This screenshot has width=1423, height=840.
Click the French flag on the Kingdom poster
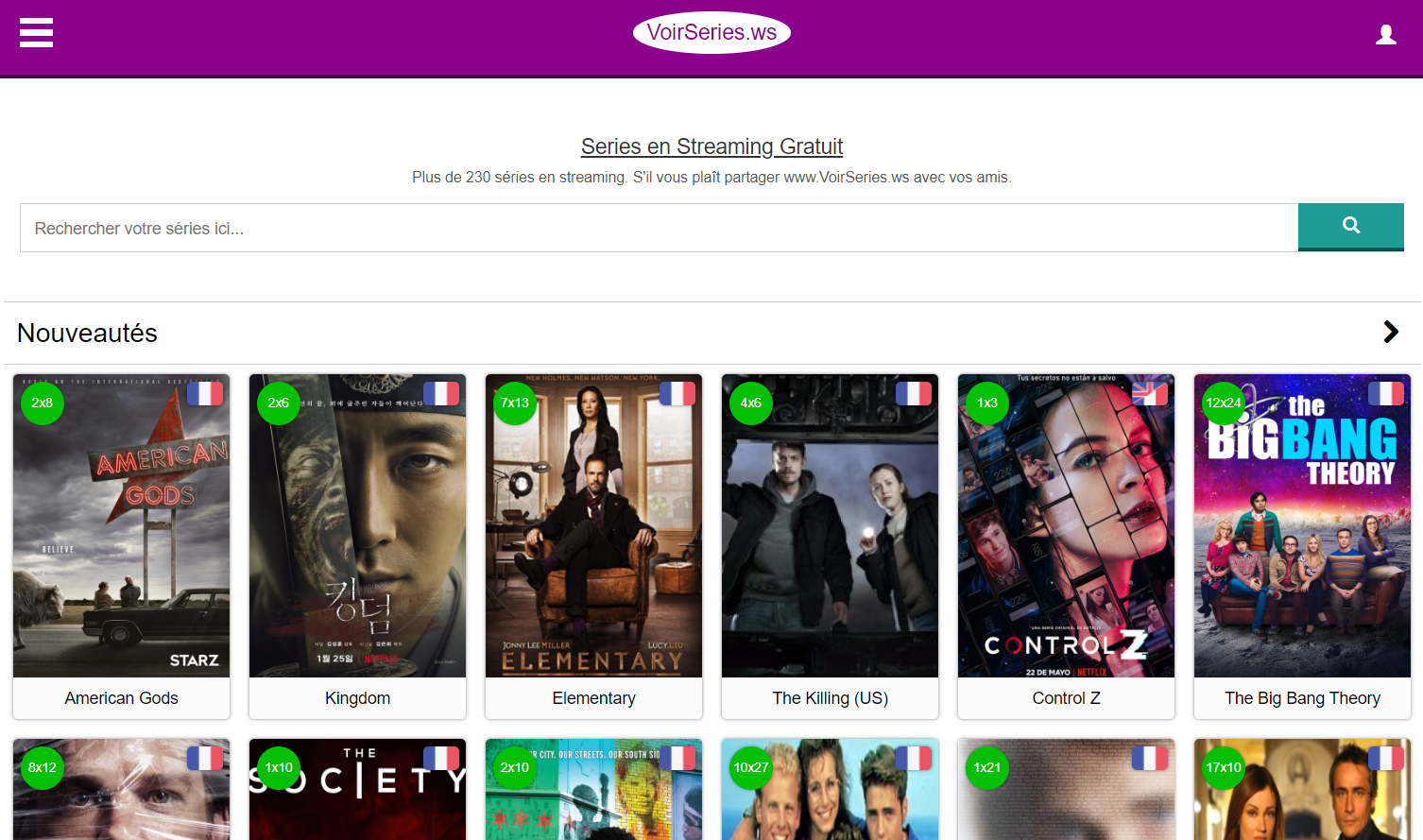[x=441, y=393]
